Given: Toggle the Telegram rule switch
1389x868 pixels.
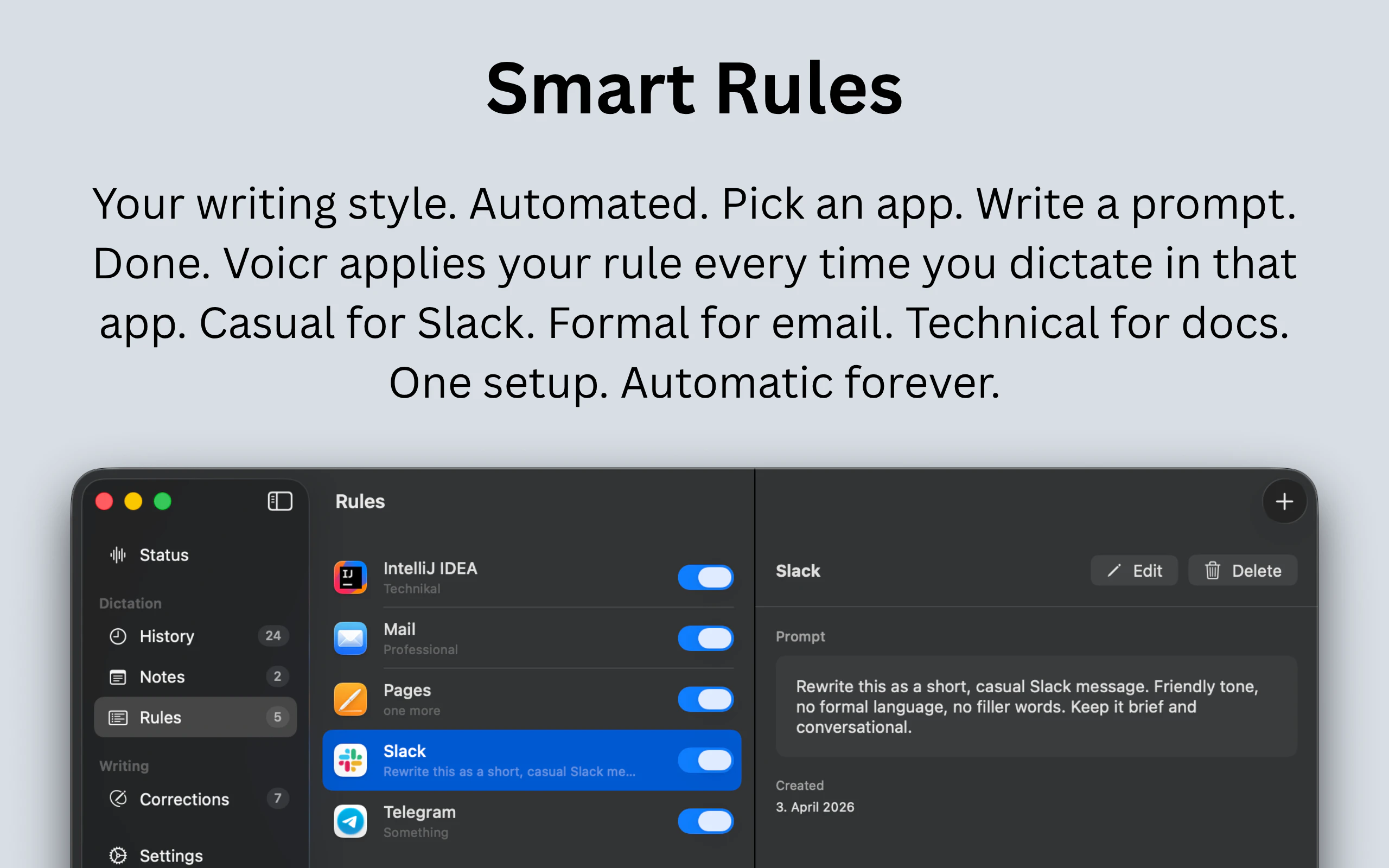Looking at the screenshot, I should 705,821.
